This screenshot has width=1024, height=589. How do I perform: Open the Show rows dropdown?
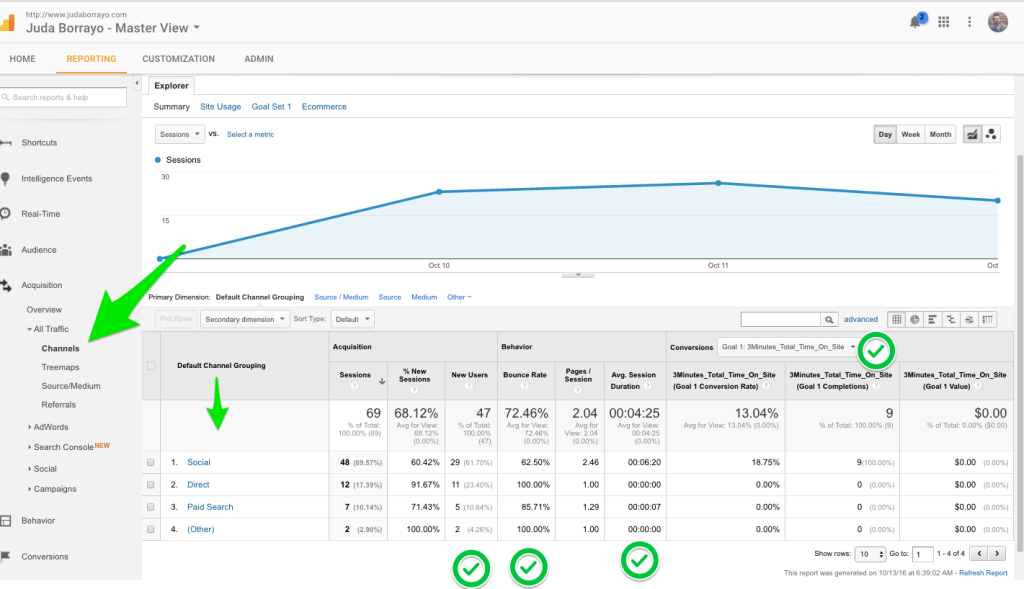click(870, 554)
